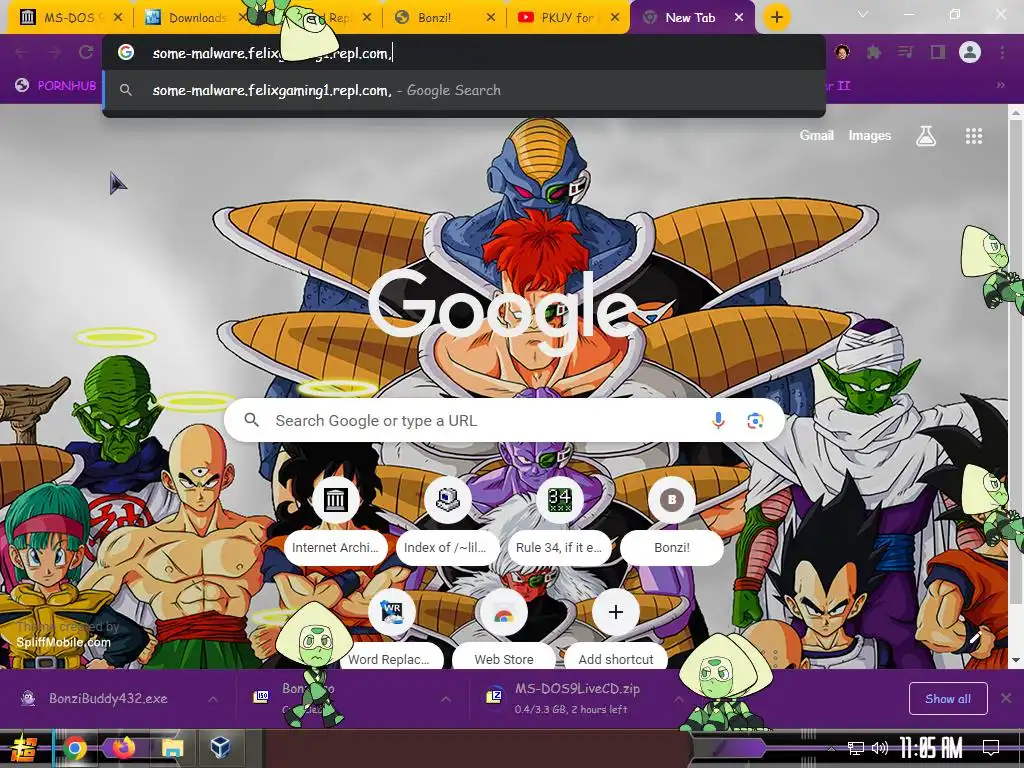1024x768 pixels.
Task: Open a new tab with the plus button
Action: coord(776,18)
